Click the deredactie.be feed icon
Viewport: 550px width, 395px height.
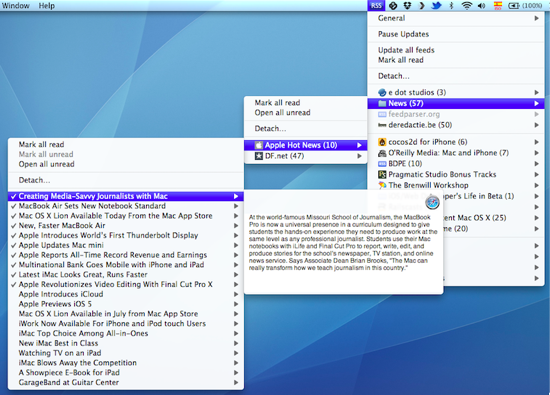click(382, 125)
